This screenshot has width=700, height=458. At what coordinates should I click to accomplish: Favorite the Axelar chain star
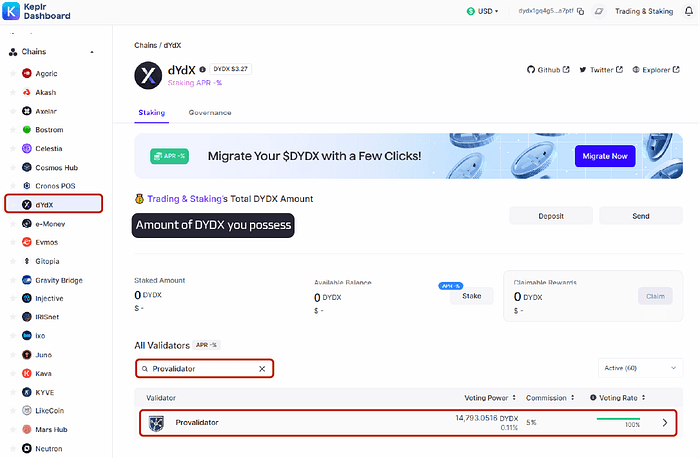13,111
